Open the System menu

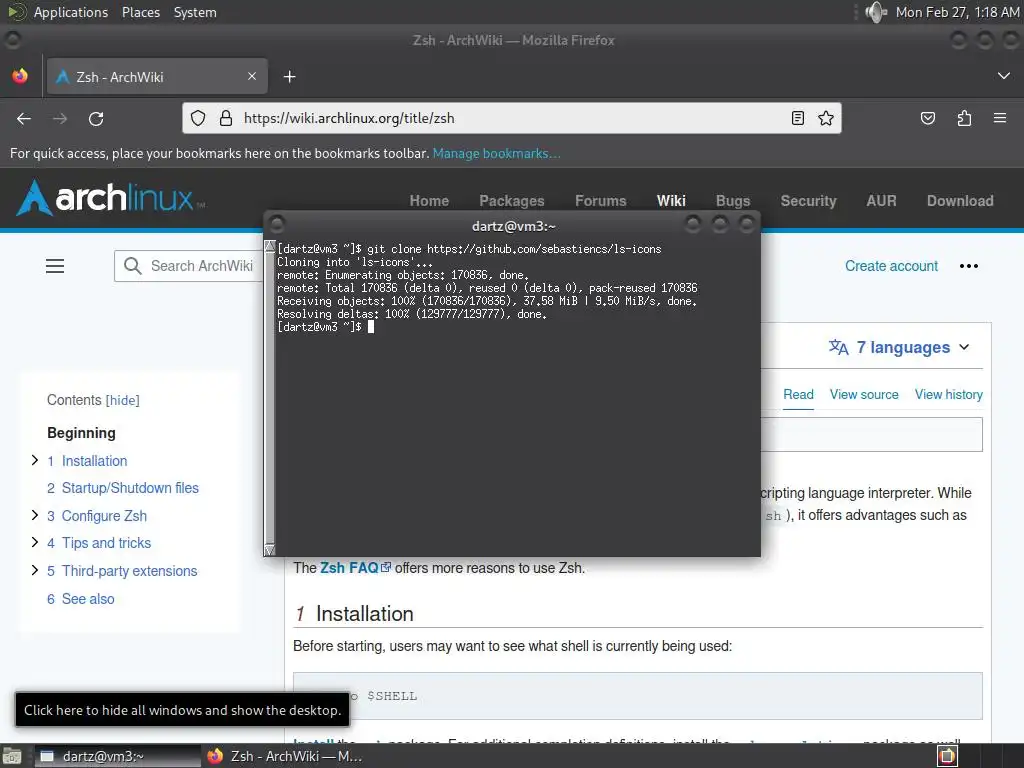[195, 12]
